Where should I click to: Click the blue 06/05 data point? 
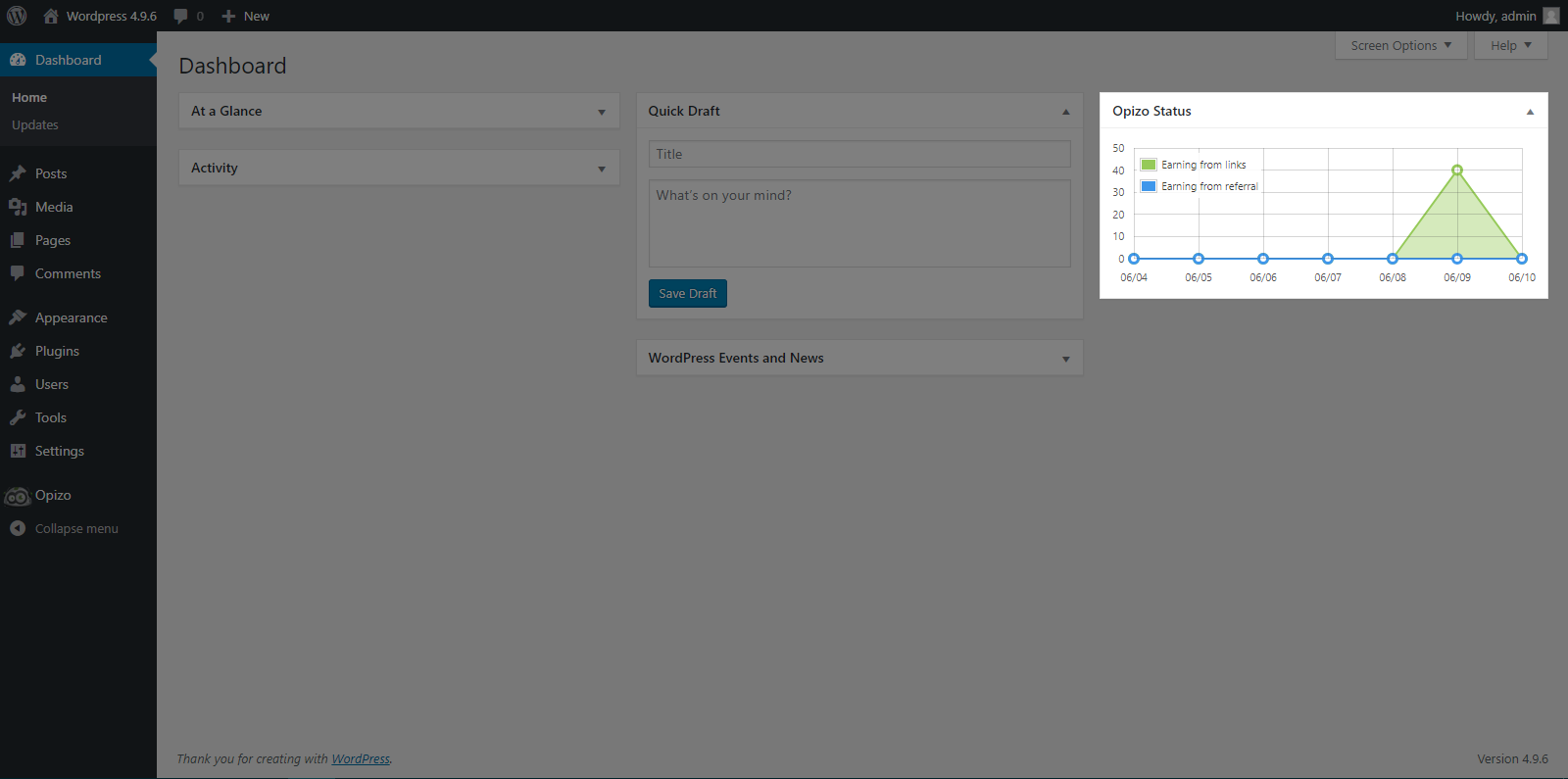pos(1199,259)
